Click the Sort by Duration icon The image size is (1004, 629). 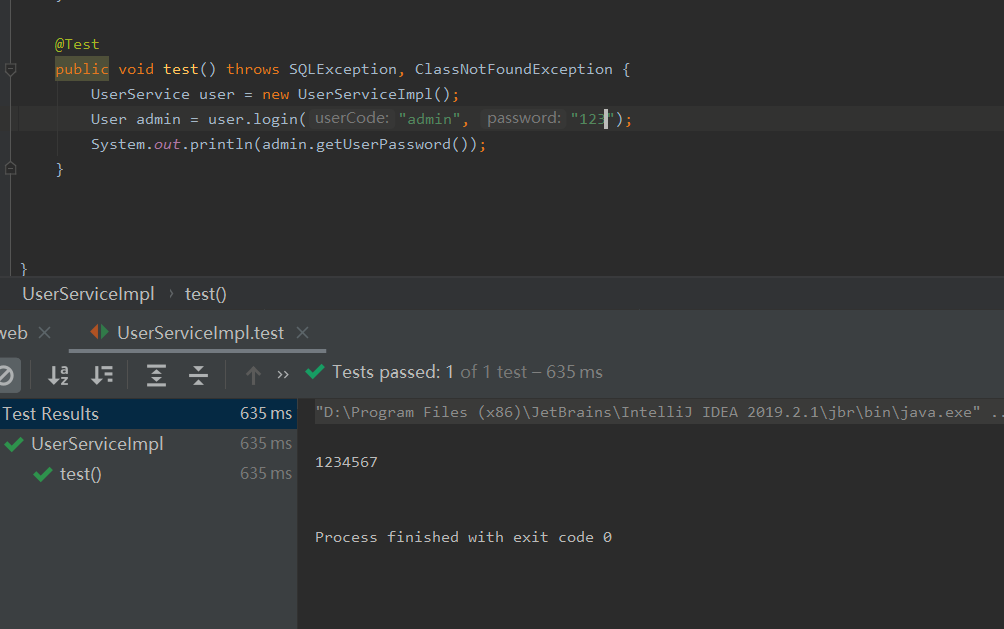[x=101, y=375]
